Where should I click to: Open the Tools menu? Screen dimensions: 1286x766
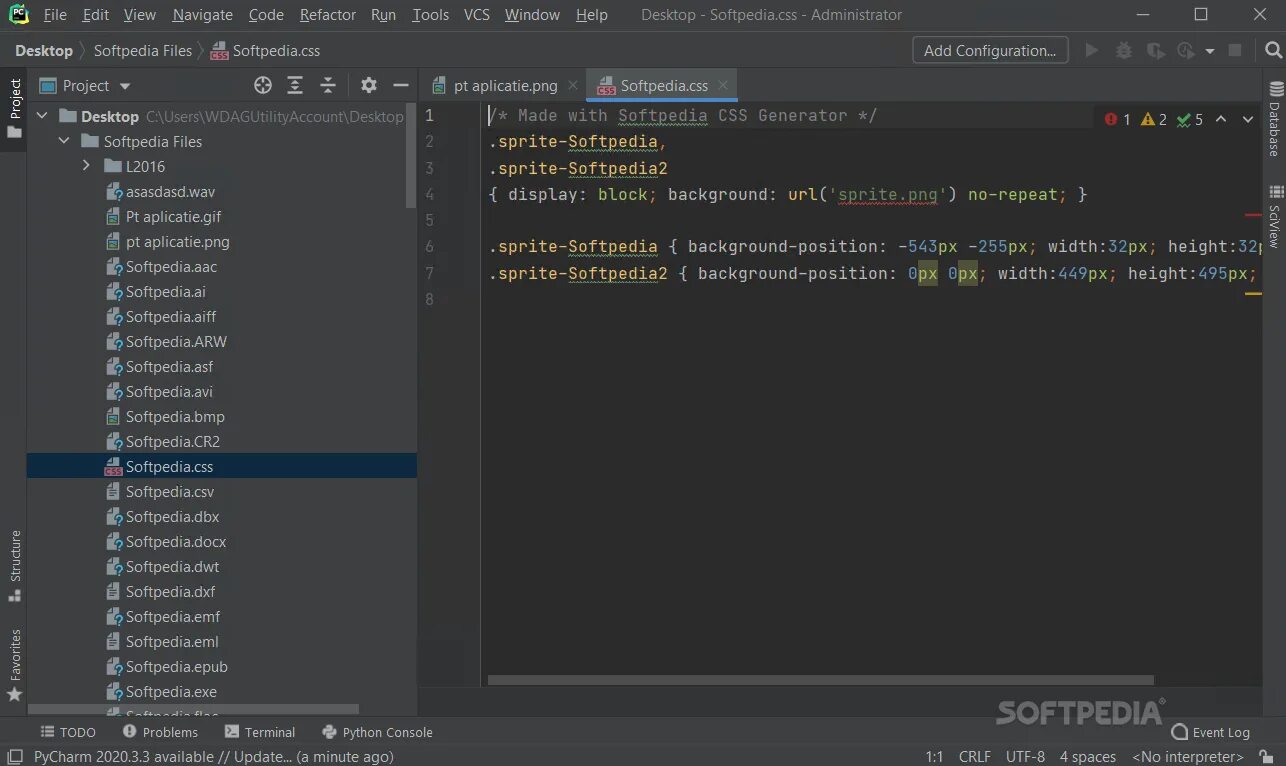[x=430, y=14]
